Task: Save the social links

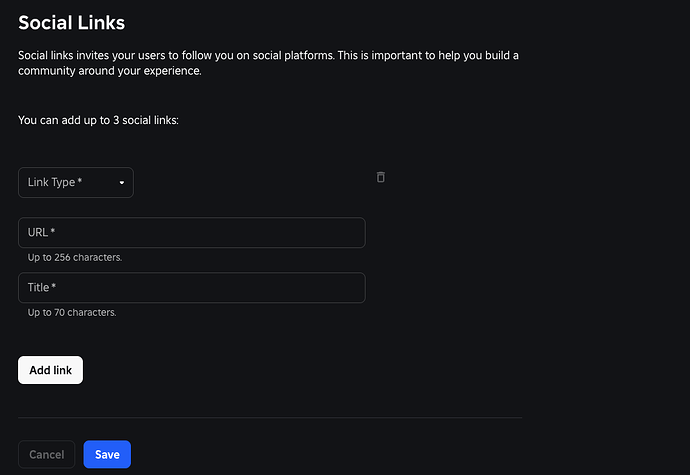Action: point(107,454)
